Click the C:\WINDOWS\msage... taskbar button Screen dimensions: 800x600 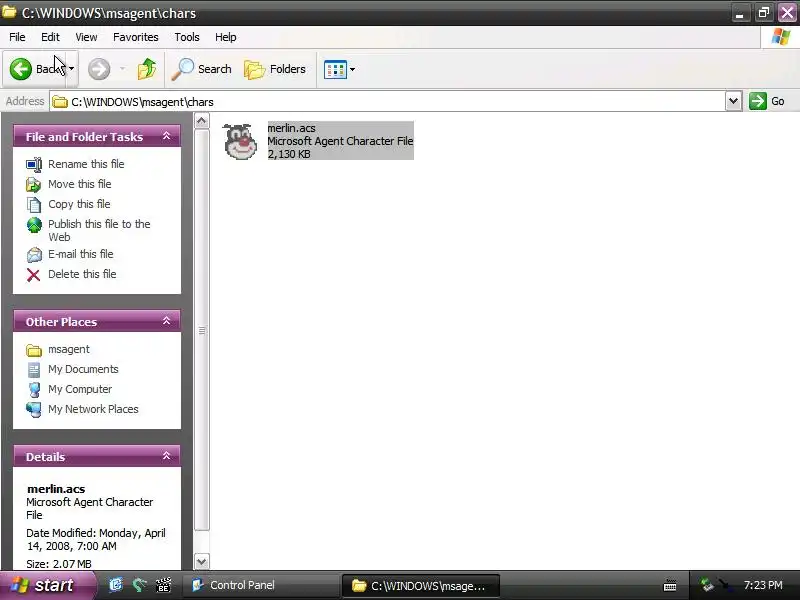point(420,586)
